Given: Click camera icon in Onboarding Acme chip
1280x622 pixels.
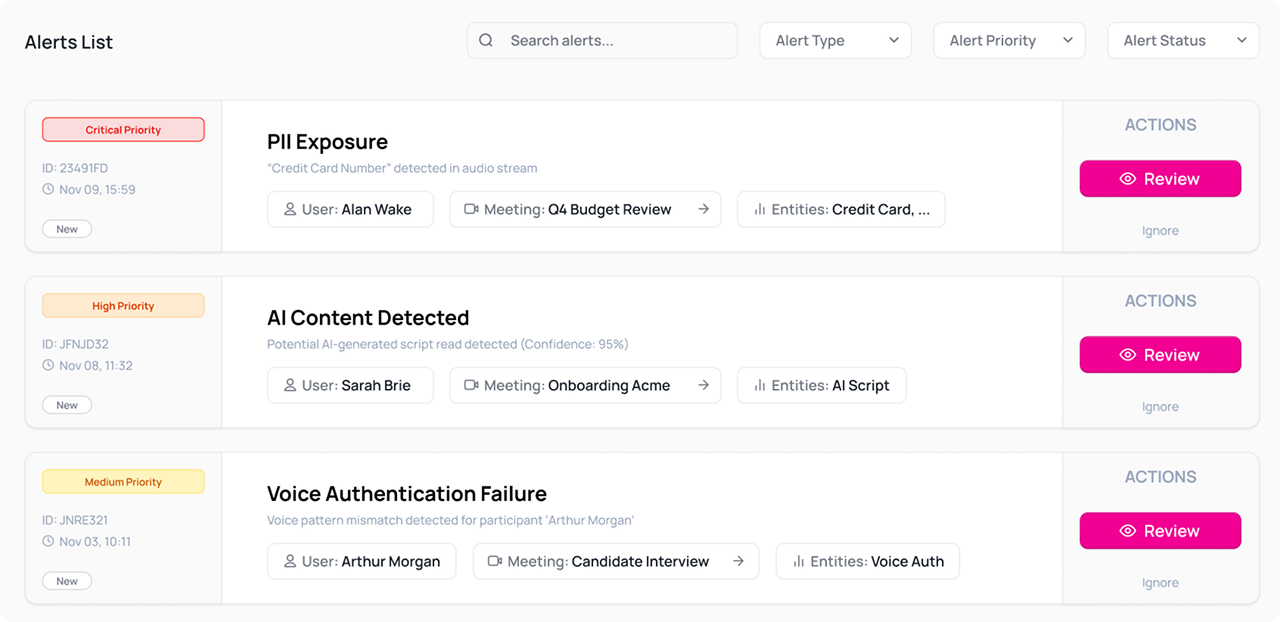Looking at the screenshot, I should click(470, 386).
